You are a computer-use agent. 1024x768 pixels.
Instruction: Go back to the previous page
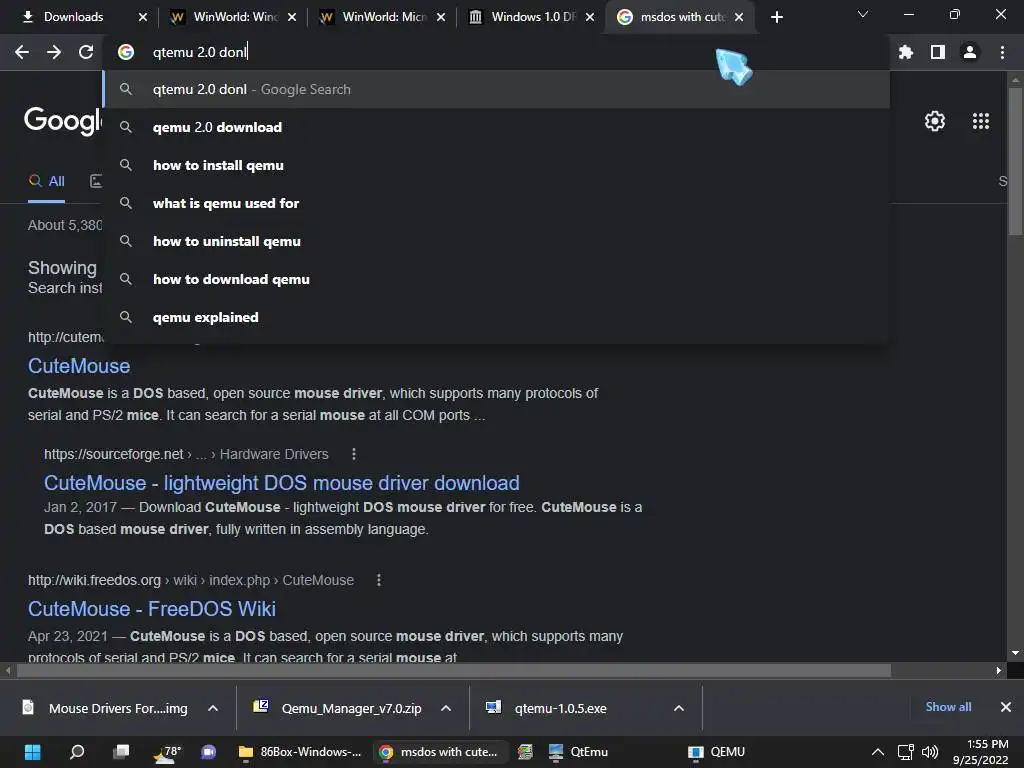click(22, 52)
